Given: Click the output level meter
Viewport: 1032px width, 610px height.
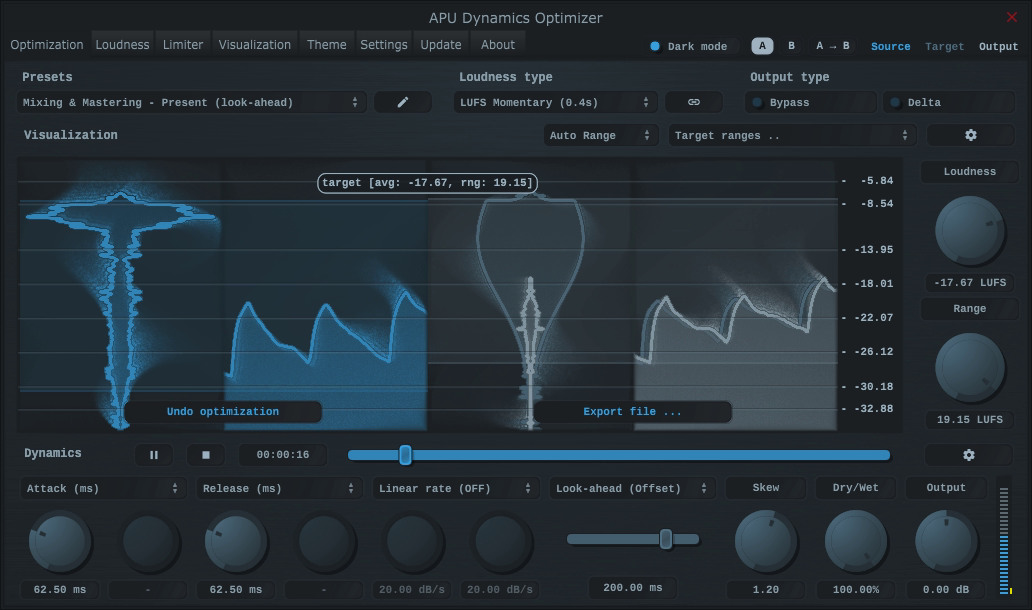Looking at the screenshot, I should [1005, 540].
